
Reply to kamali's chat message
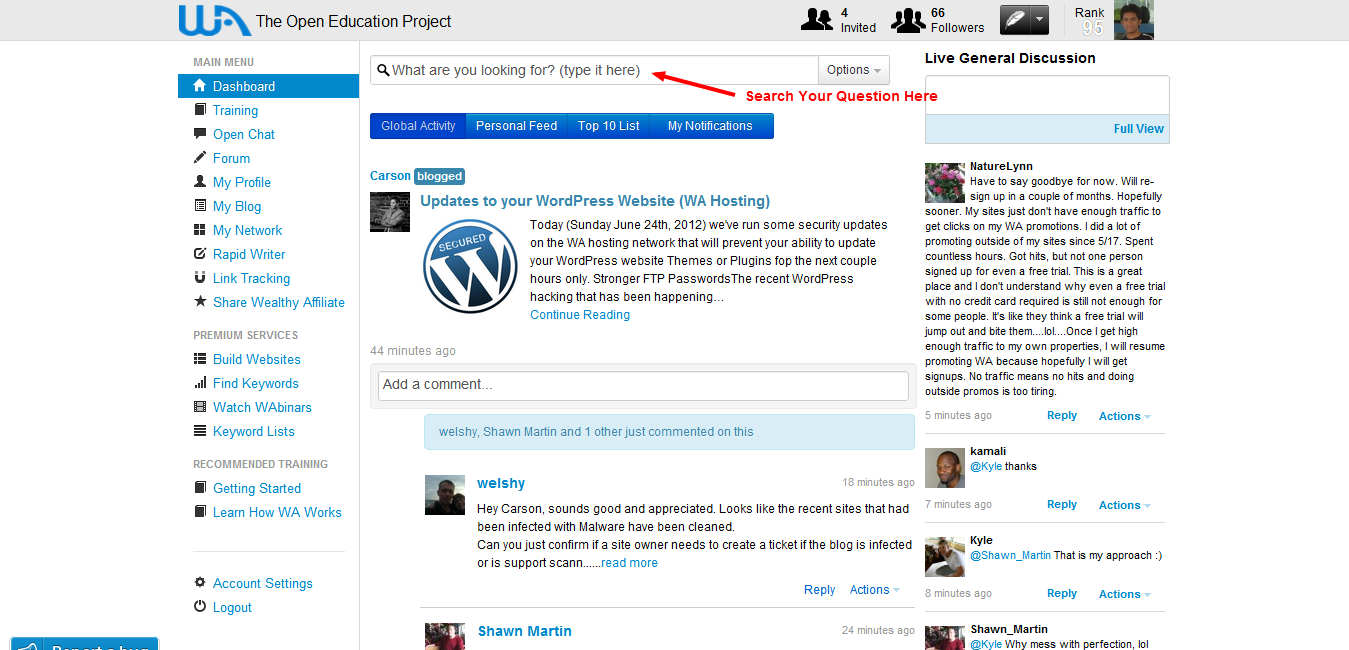(1062, 505)
